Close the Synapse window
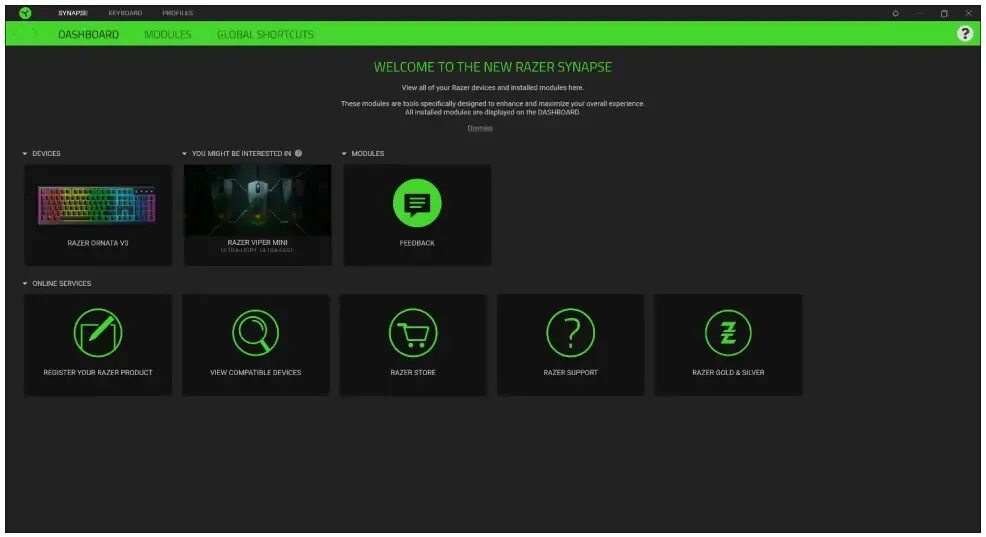 pos(968,13)
